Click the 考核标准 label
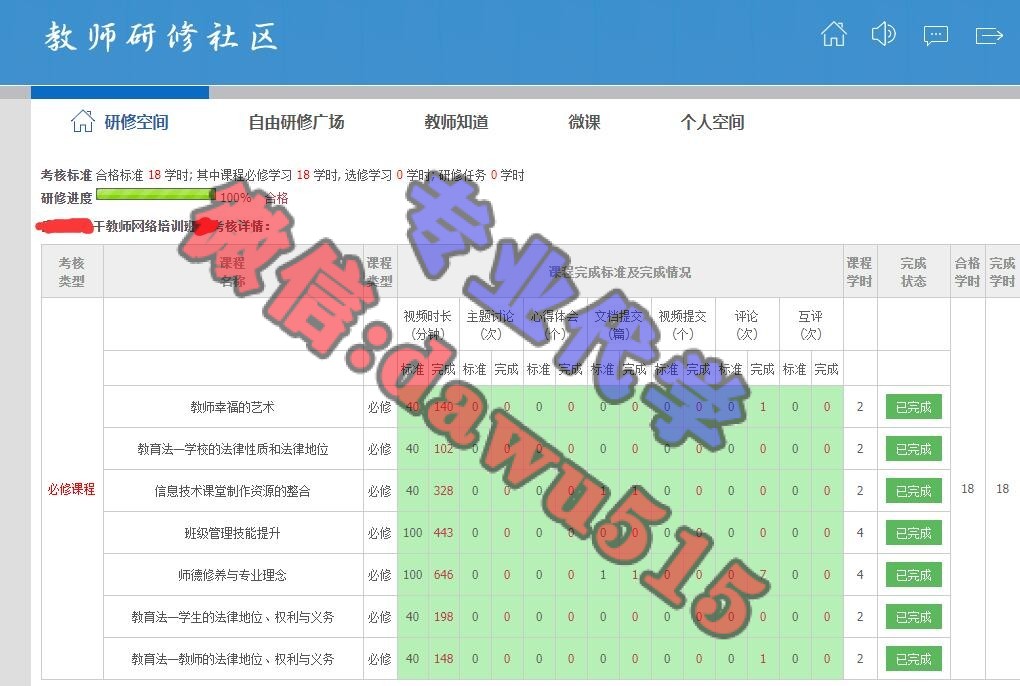Image resolution: width=1020 pixels, height=686 pixels. coord(66,175)
